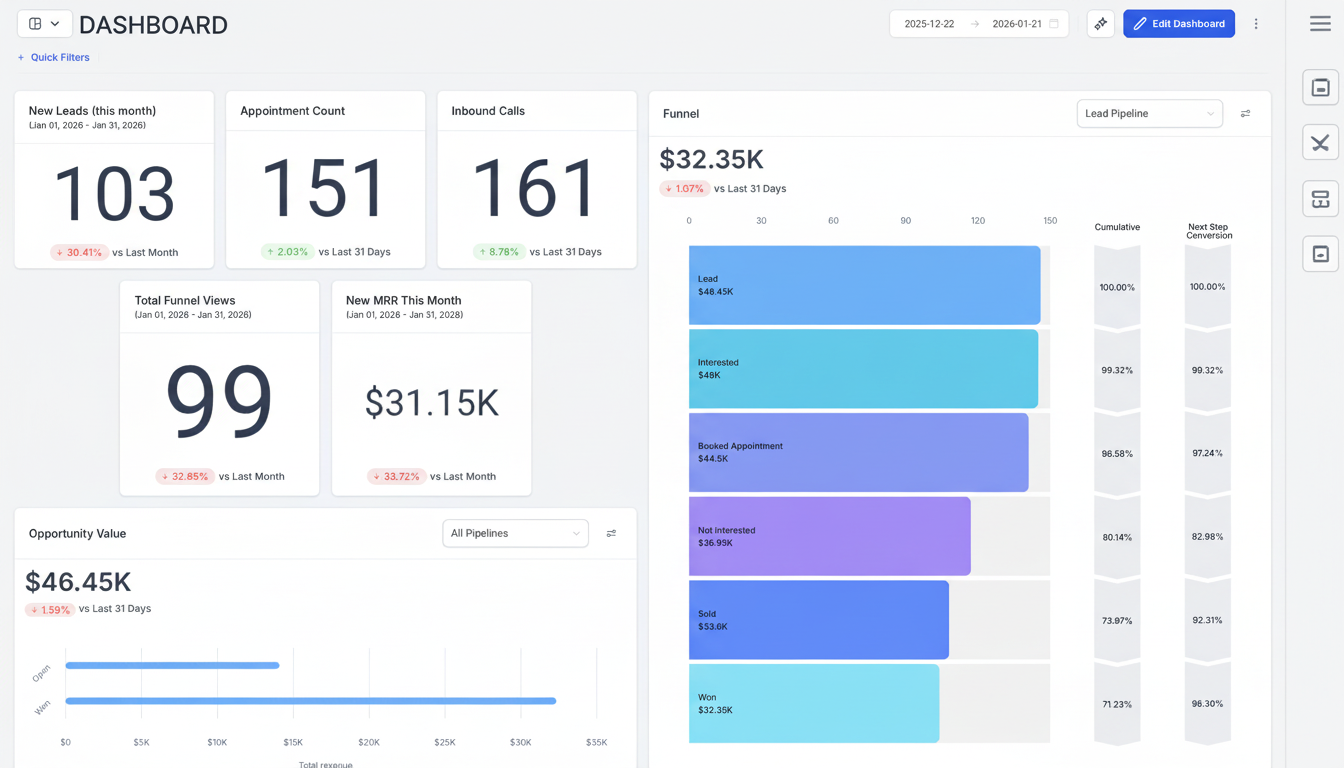Click the 8.78% change badge under Inbound Calls
The height and width of the screenshot is (768, 1344).
[x=499, y=252]
